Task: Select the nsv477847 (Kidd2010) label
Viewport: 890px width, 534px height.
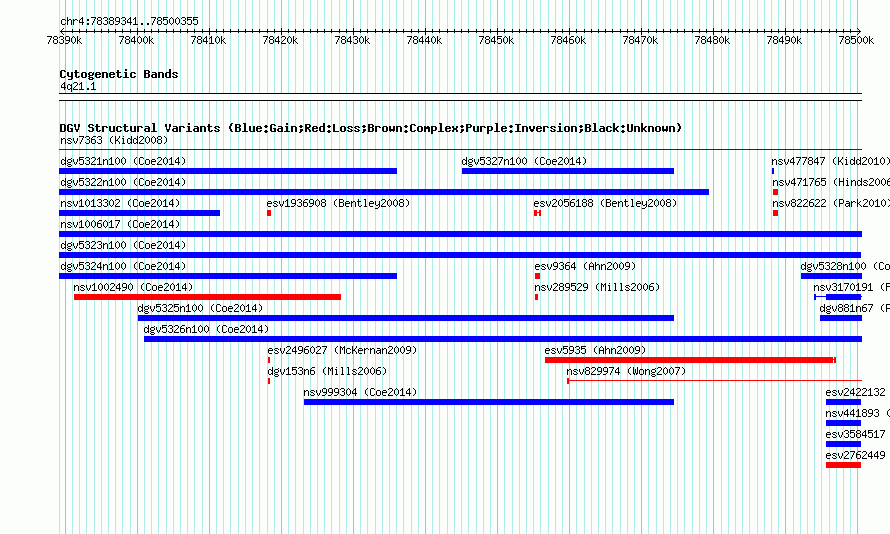Action: coord(830,161)
